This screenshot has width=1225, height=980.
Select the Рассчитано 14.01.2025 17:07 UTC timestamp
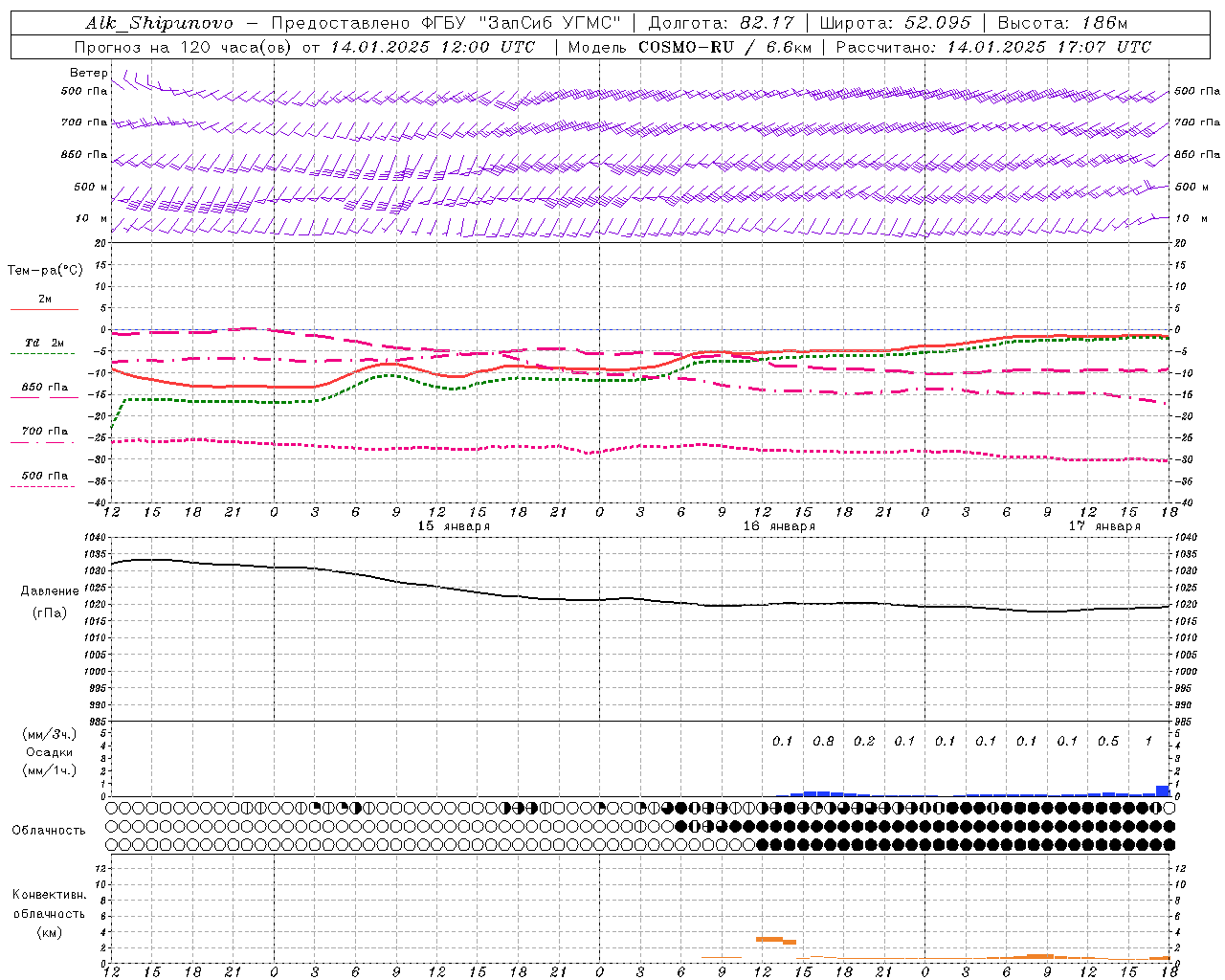pos(993,47)
